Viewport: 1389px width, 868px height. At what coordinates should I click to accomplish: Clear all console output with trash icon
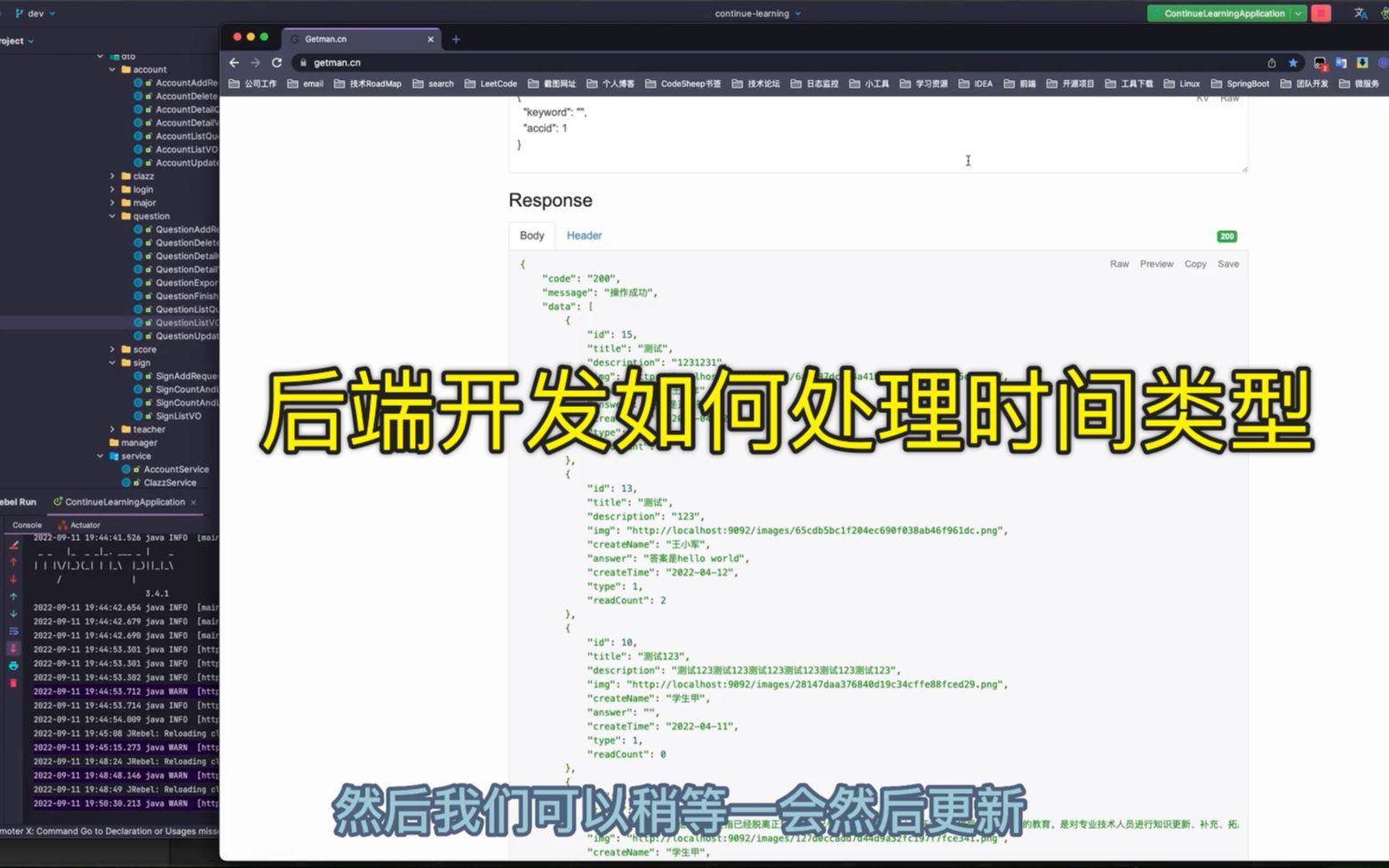coord(13,683)
